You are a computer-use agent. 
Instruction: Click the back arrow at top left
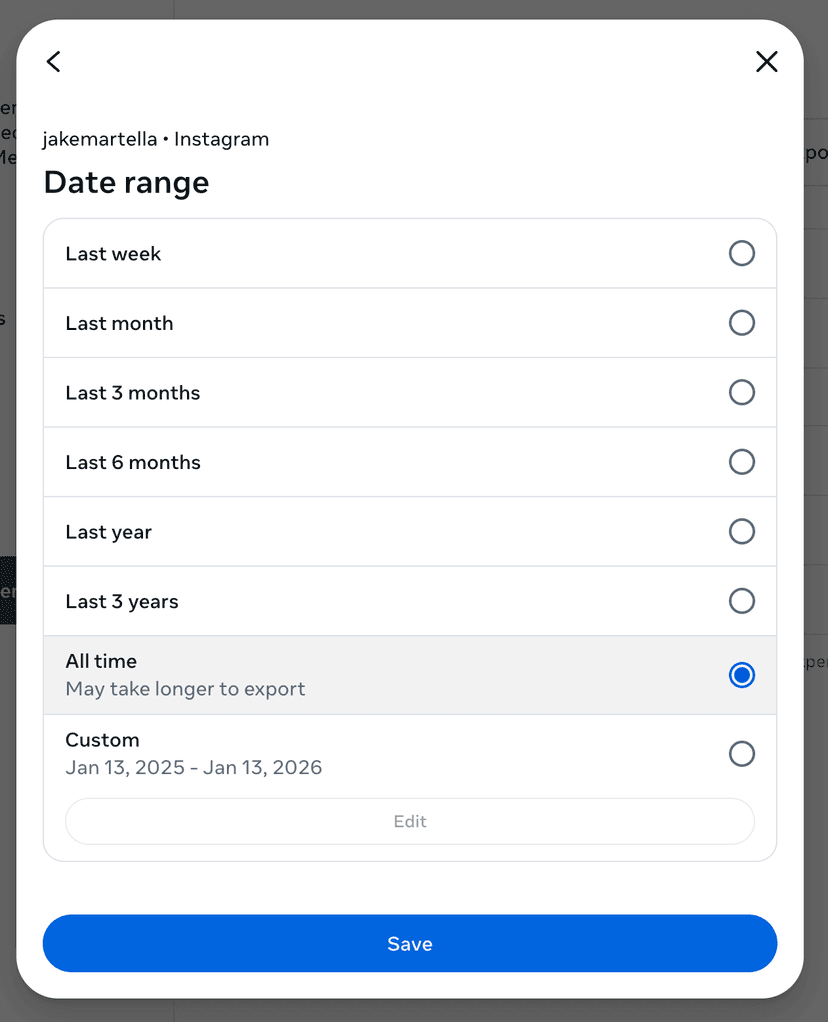[53, 61]
